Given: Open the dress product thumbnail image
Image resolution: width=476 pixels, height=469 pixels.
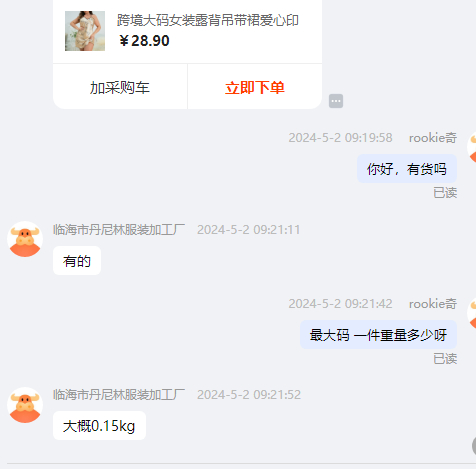Looking at the screenshot, I should (x=85, y=31).
